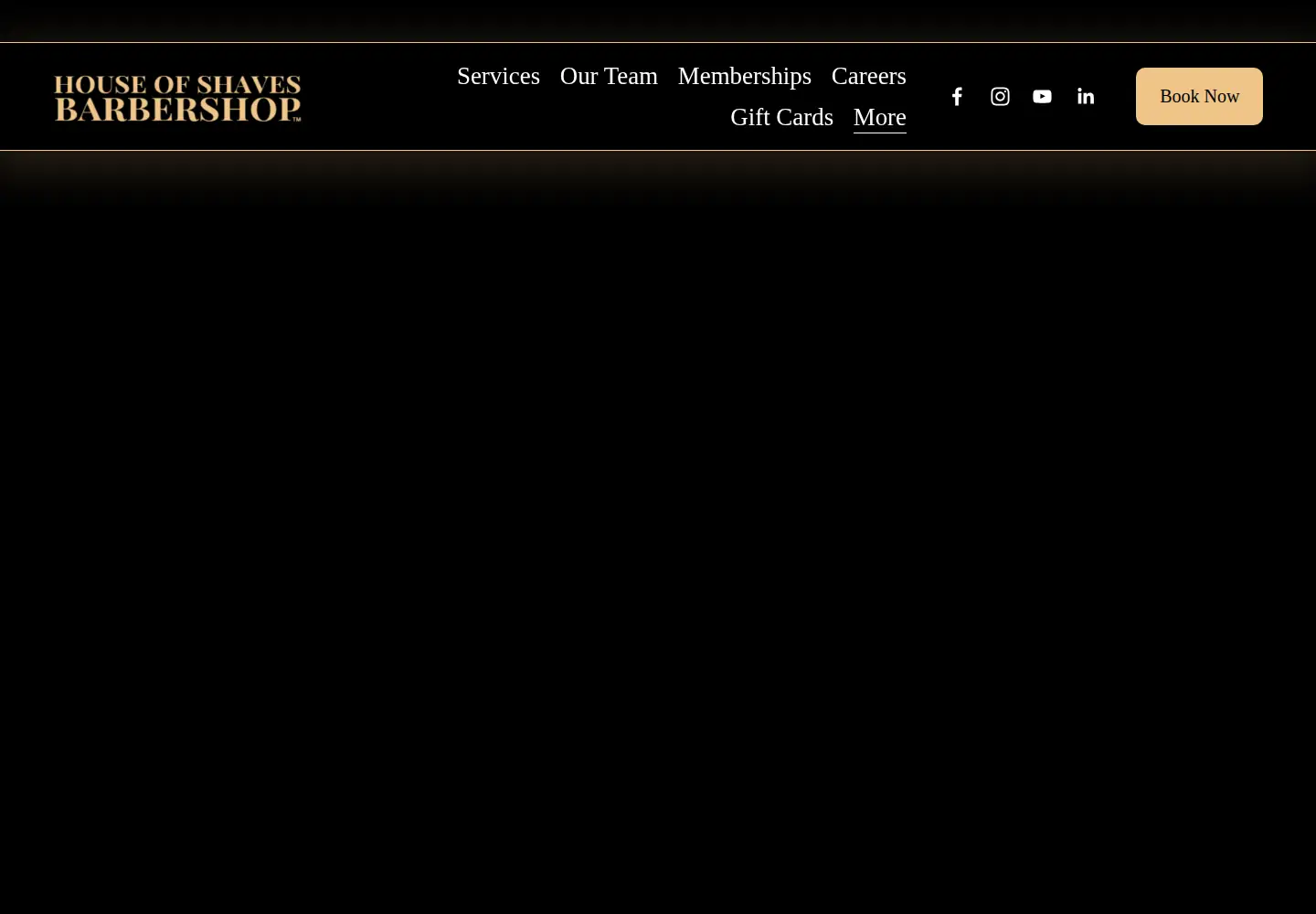Open the Our Team page
Screen dimensions: 1316x914
coord(609,76)
